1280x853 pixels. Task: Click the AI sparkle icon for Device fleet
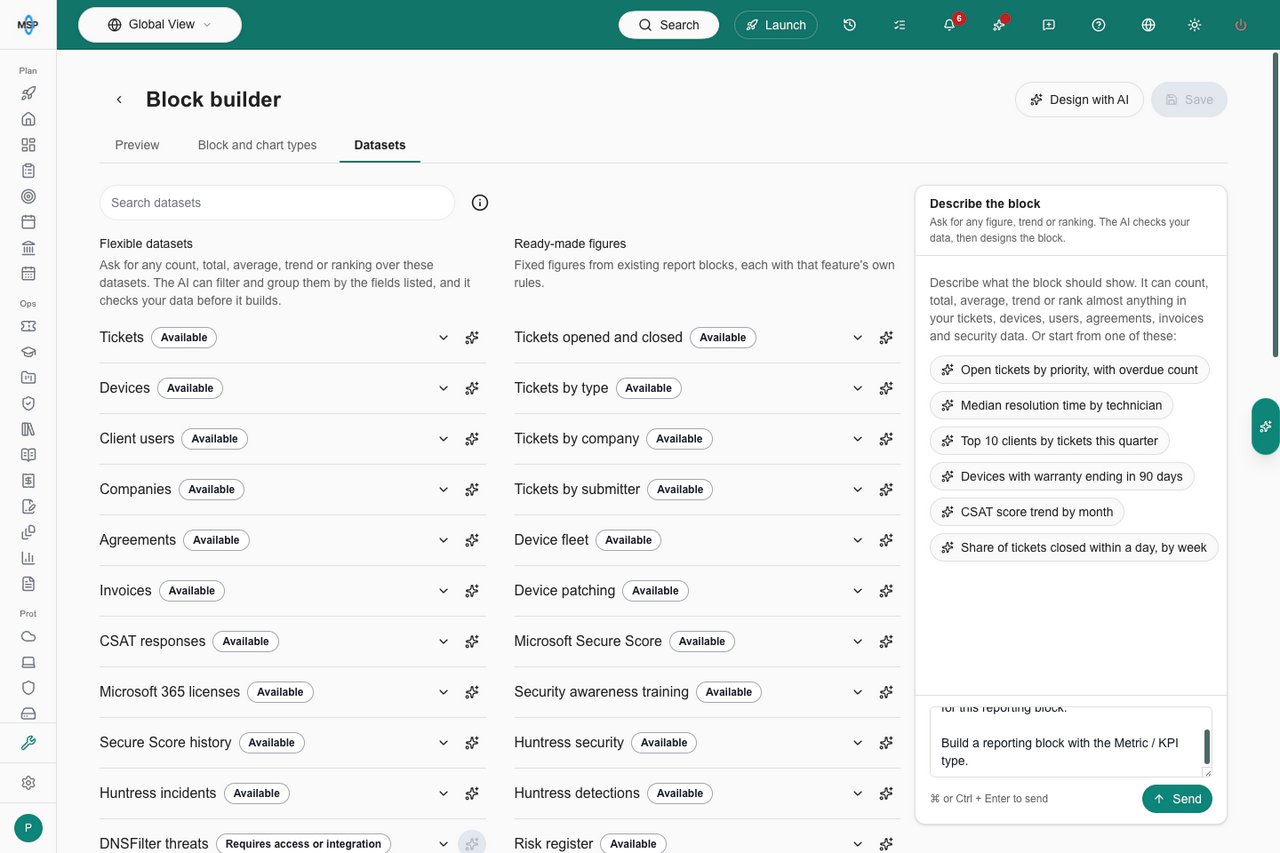pyautogui.click(x=886, y=540)
